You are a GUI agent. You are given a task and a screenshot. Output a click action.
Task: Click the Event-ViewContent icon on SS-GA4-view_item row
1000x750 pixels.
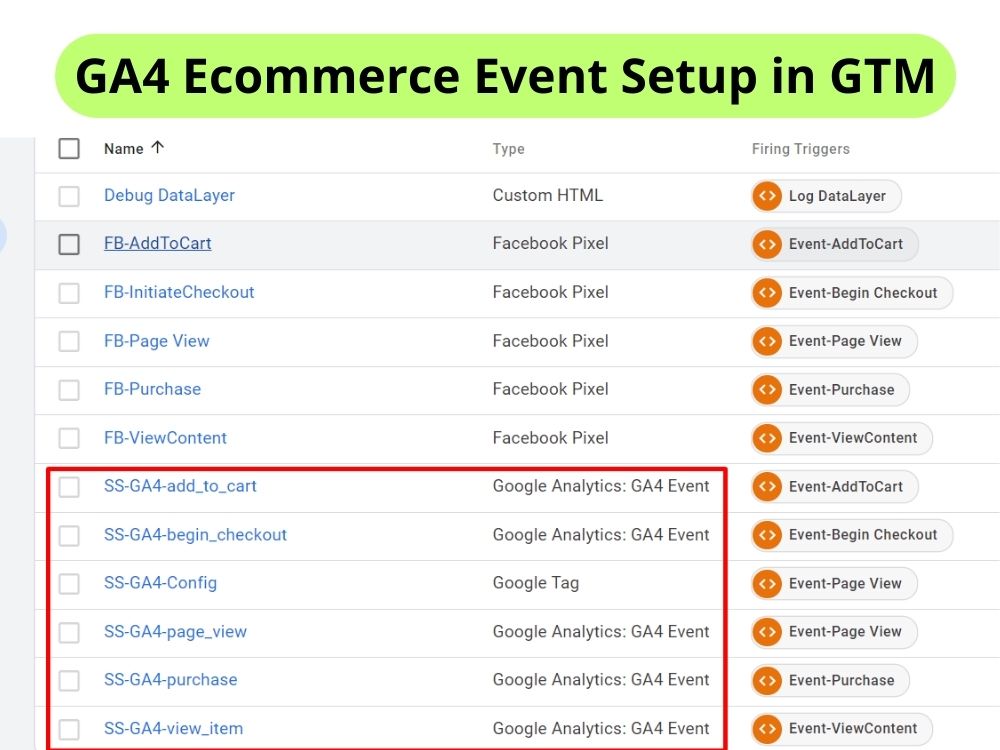click(766, 728)
